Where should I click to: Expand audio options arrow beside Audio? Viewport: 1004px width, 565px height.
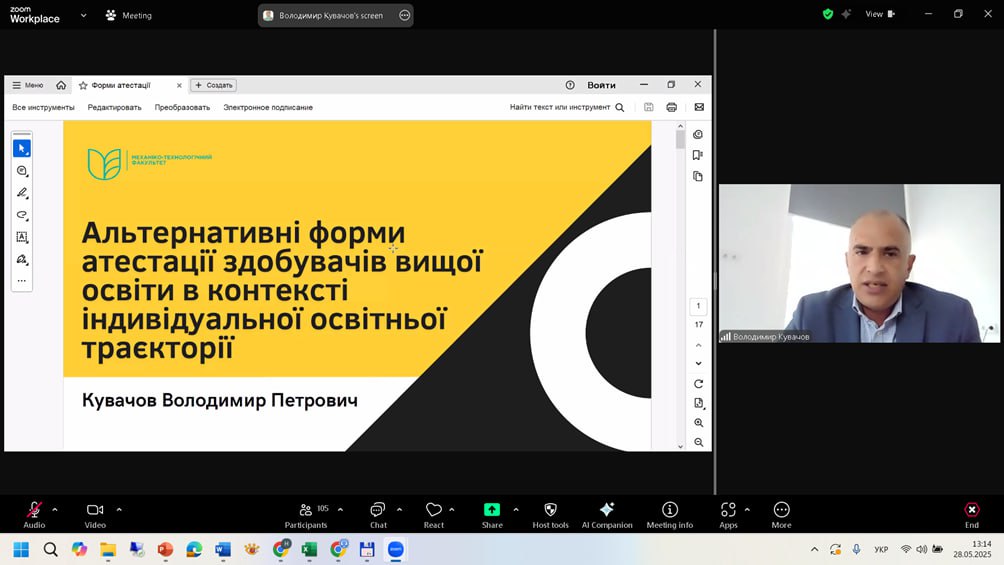click(x=55, y=509)
